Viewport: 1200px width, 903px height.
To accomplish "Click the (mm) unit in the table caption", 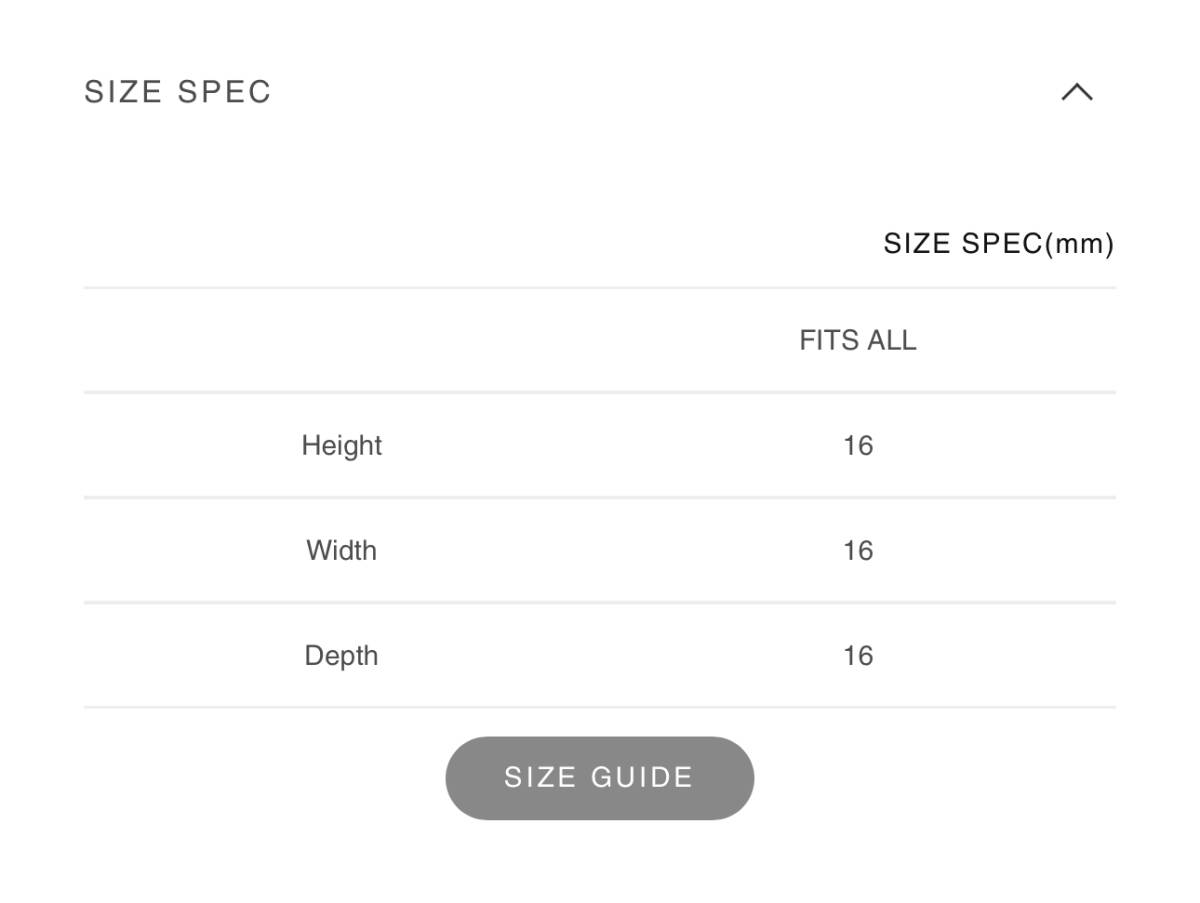I will click(1079, 244).
